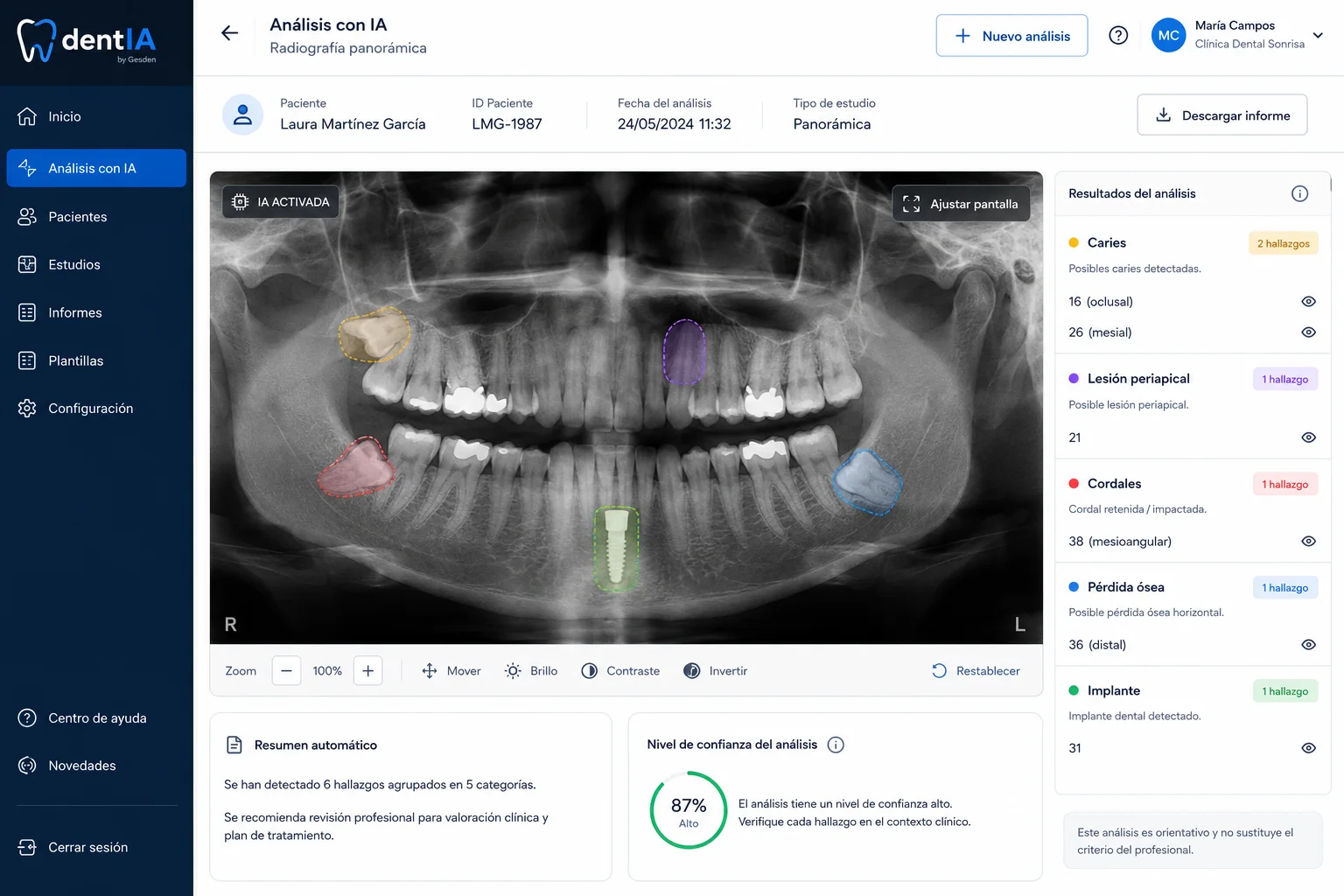
Task: Click Restablecer to reset view
Action: (976, 671)
